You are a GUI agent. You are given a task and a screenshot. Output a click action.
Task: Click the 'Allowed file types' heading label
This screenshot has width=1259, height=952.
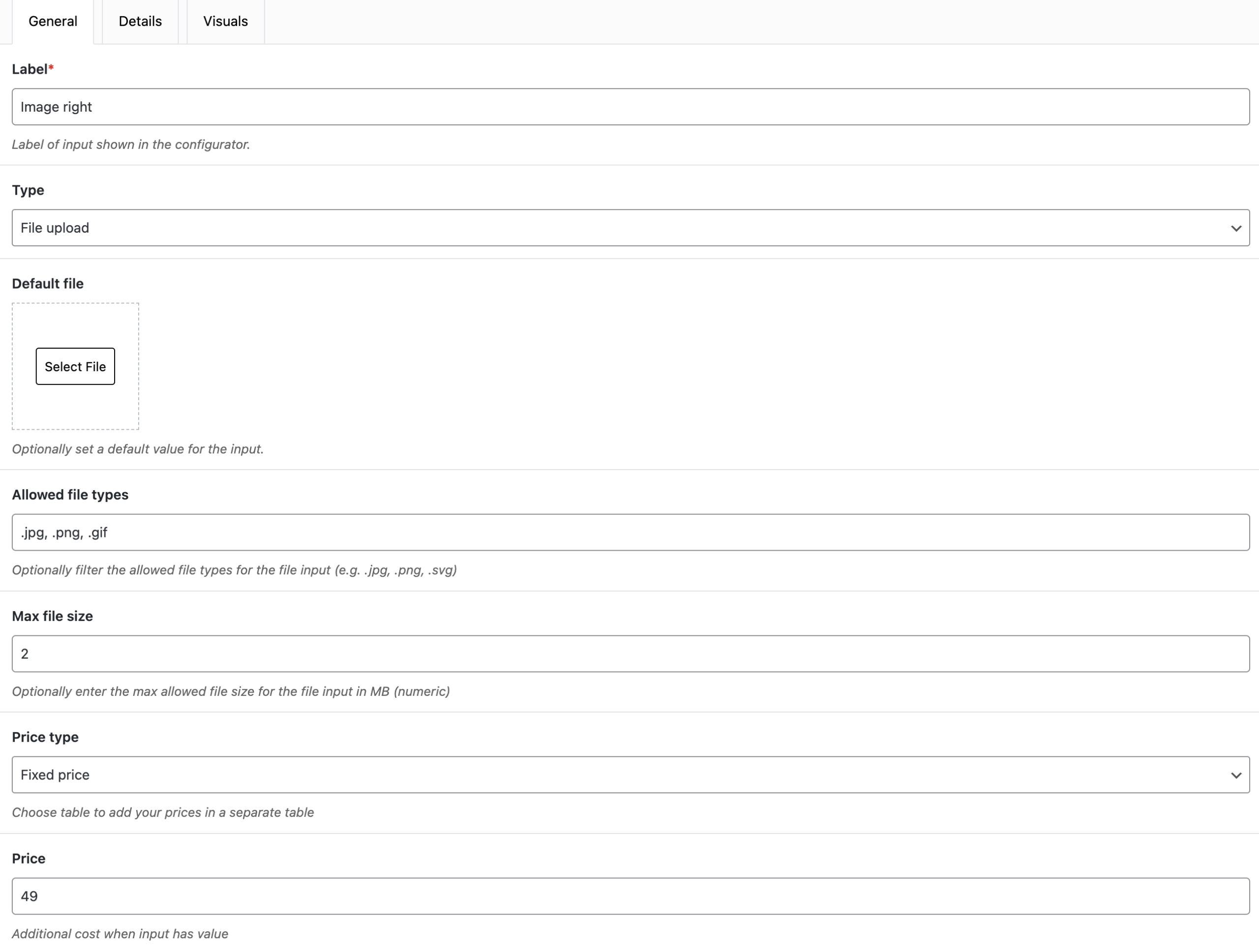(x=70, y=495)
